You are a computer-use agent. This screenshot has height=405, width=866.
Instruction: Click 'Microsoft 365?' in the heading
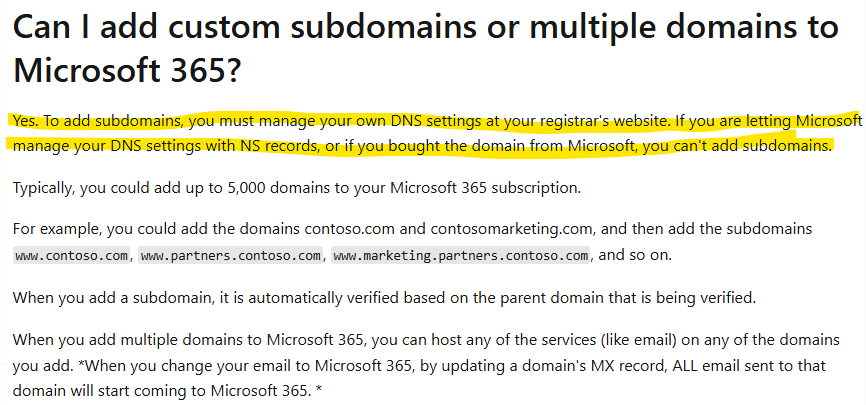127,71
